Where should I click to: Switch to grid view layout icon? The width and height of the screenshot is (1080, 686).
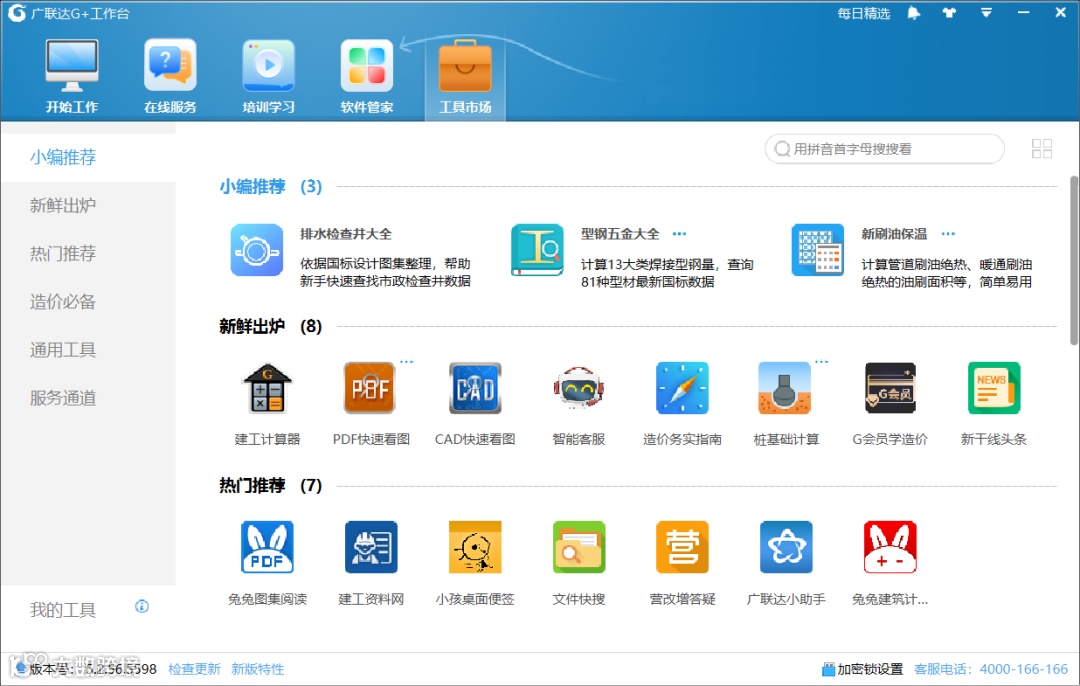click(x=1041, y=149)
